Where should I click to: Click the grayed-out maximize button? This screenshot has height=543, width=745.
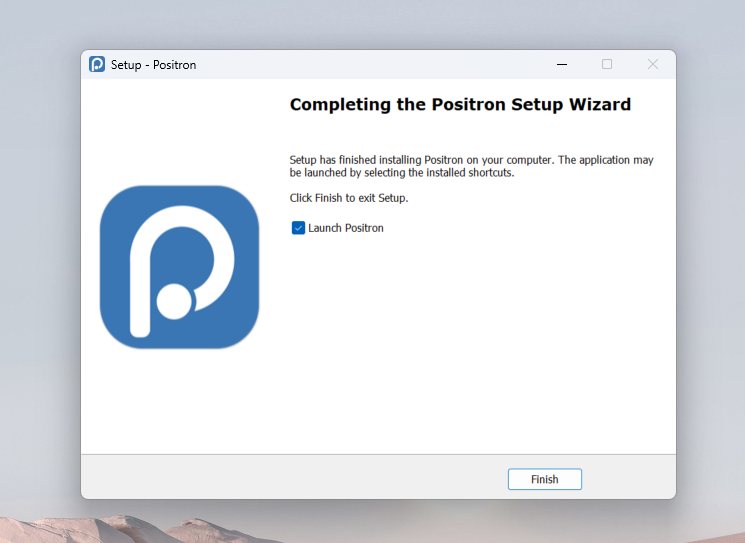pos(606,65)
